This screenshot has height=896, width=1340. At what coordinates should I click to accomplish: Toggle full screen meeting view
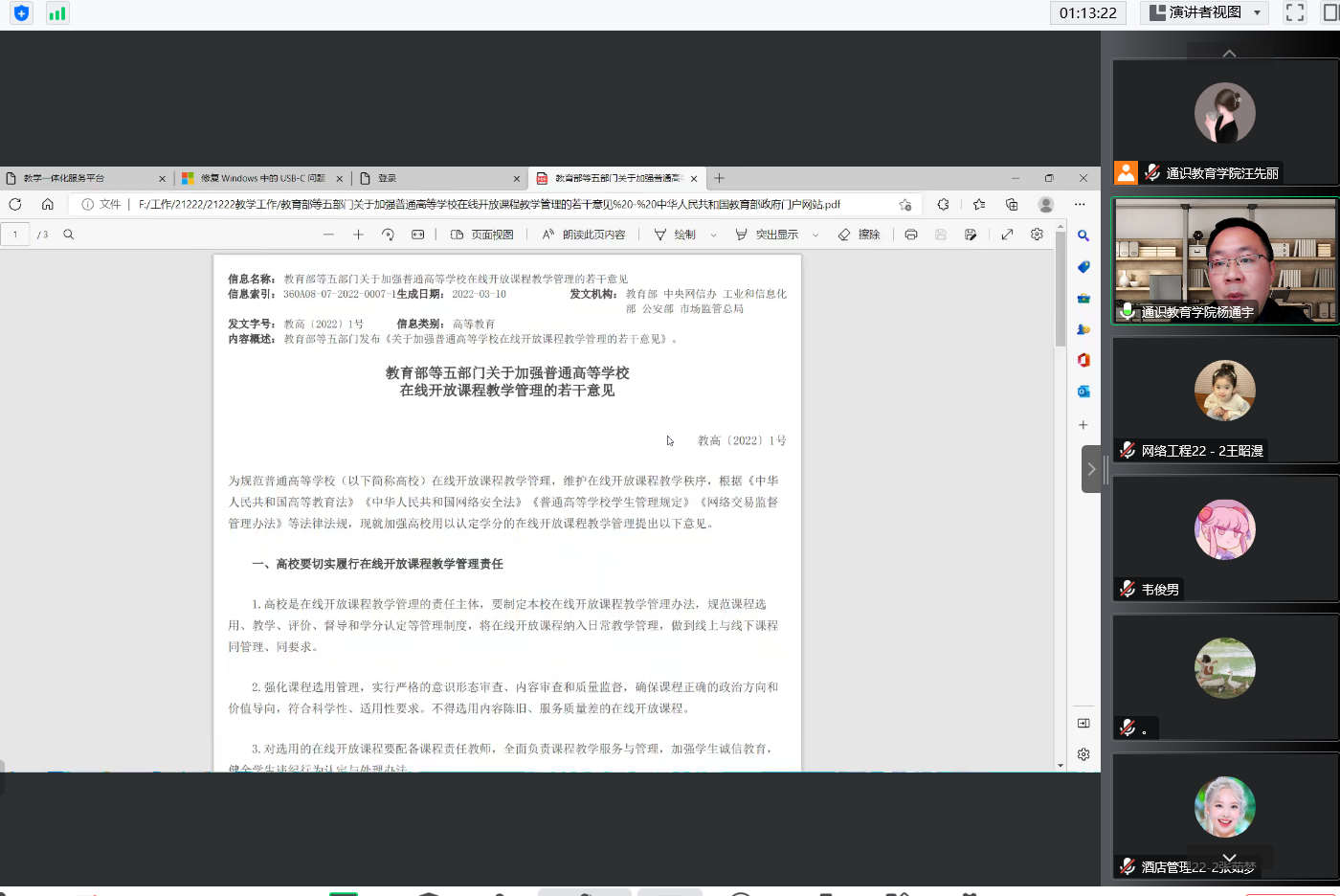(x=1295, y=12)
